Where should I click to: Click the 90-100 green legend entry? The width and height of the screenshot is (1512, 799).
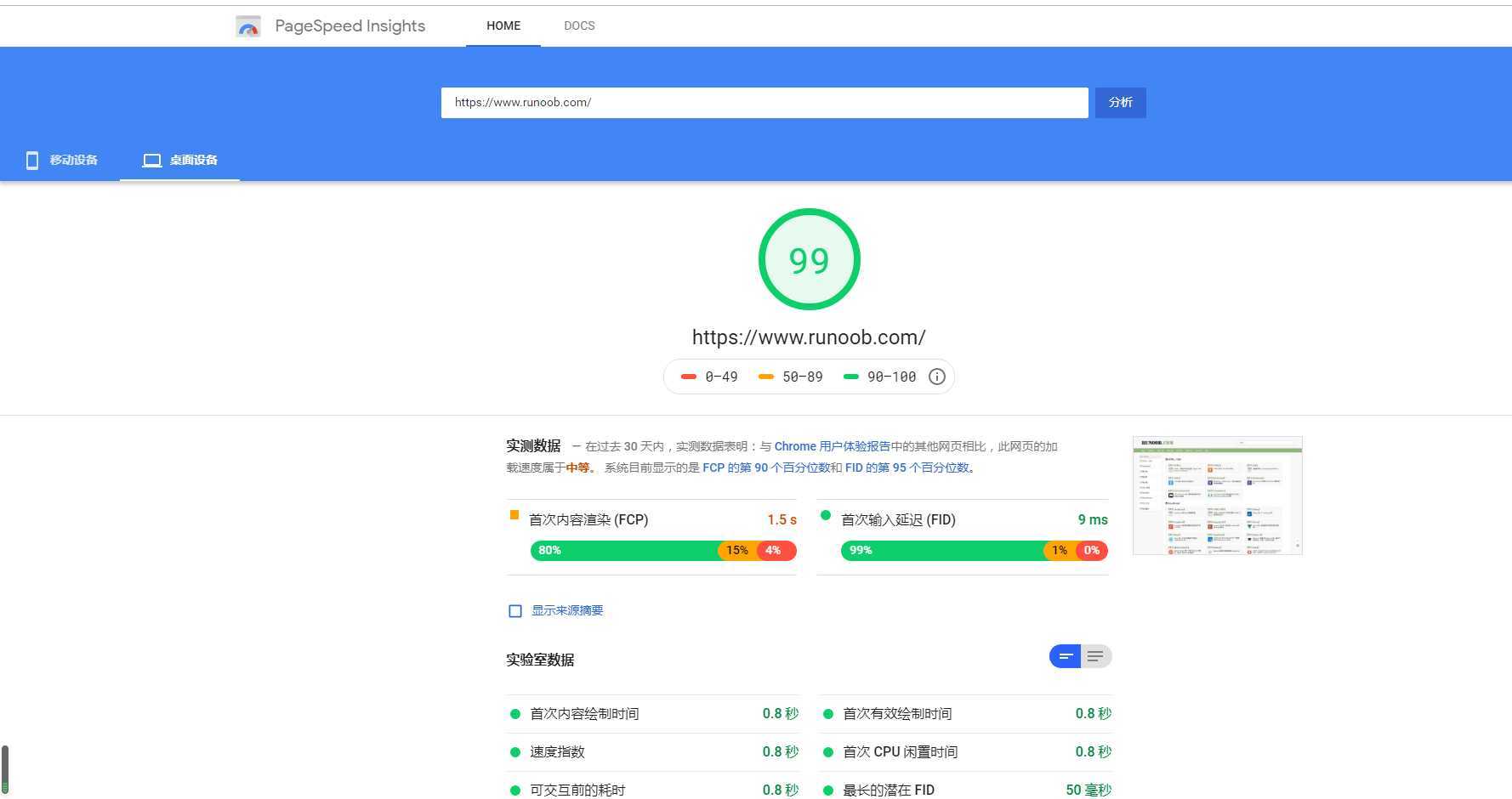click(879, 377)
